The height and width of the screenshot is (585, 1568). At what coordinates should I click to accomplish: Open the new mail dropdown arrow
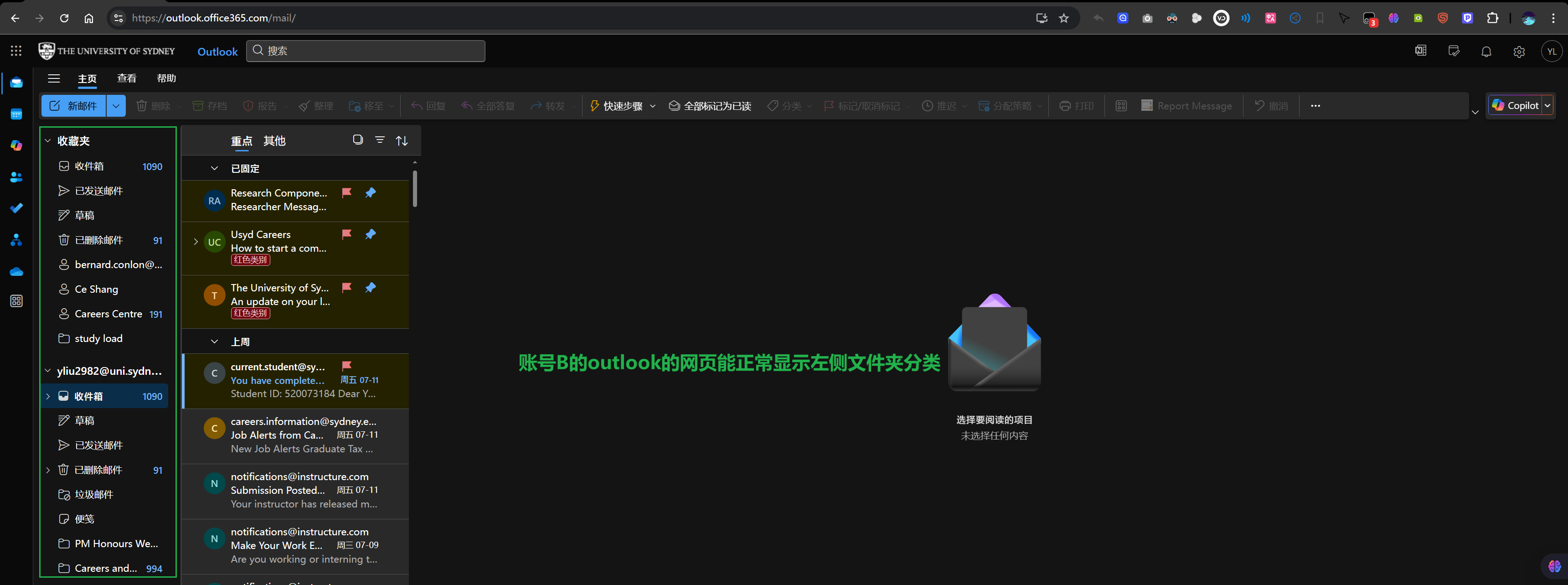[116, 106]
